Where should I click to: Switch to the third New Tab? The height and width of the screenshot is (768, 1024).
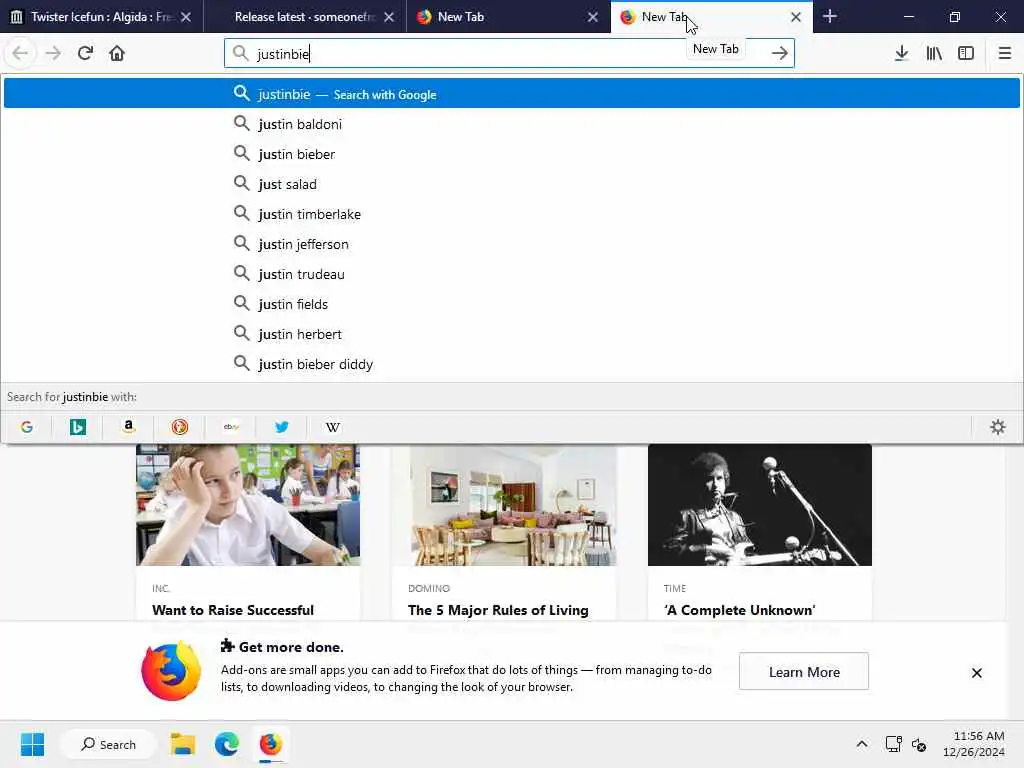pyautogui.click(x=508, y=17)
